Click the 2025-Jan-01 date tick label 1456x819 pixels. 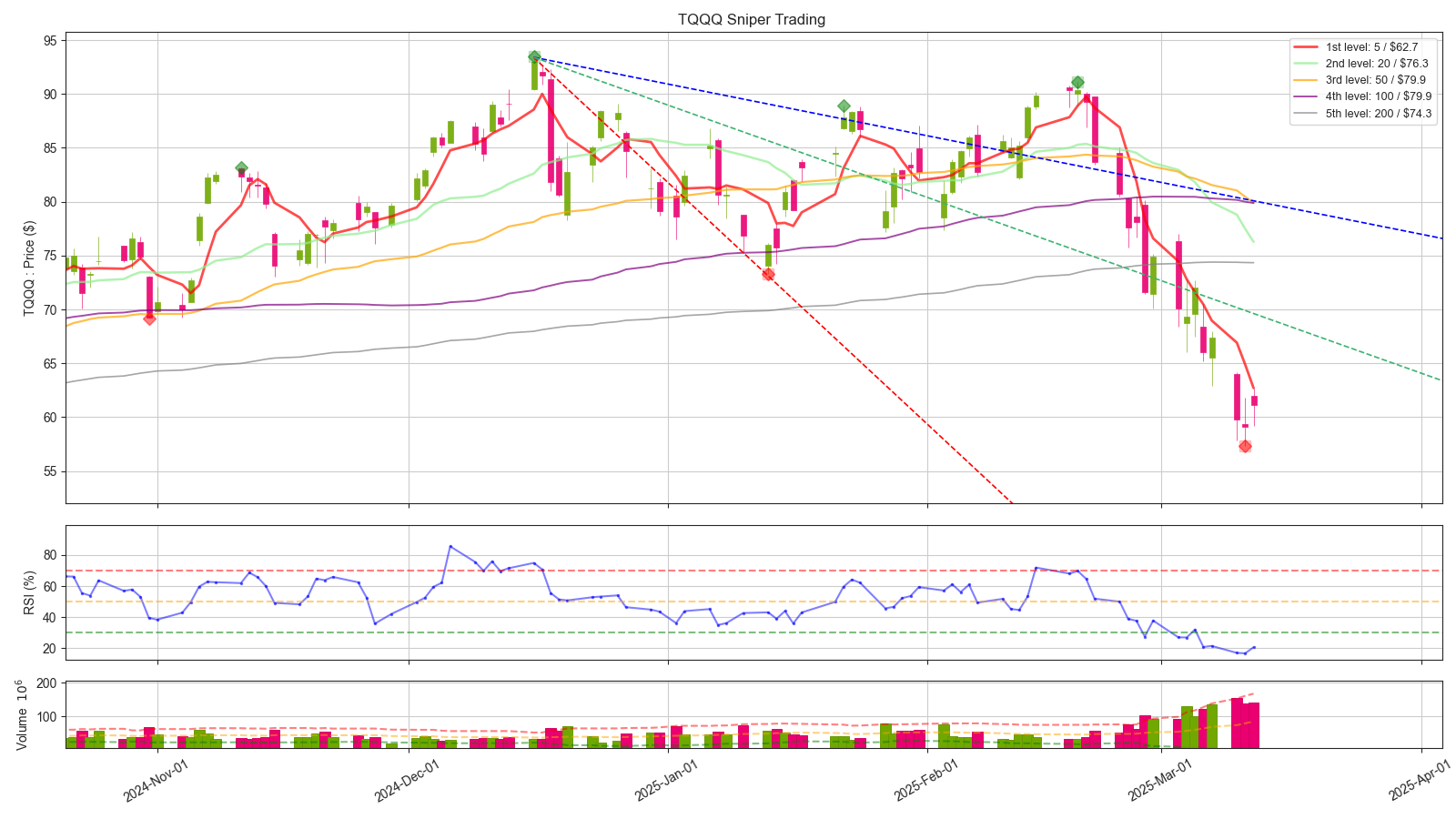click(x=666, y=780)
